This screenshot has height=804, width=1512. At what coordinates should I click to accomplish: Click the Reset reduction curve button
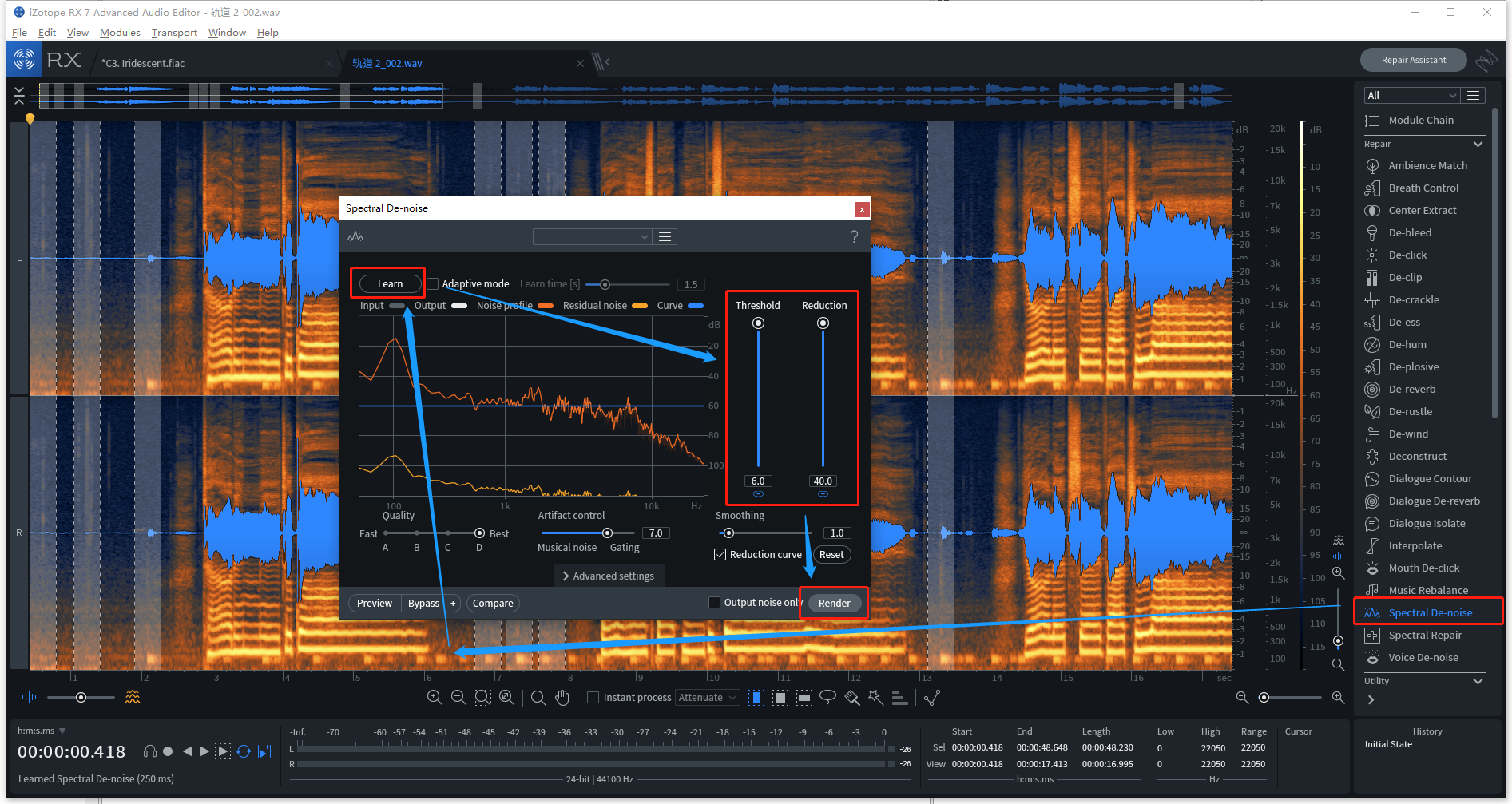click(x=831, y=554)
